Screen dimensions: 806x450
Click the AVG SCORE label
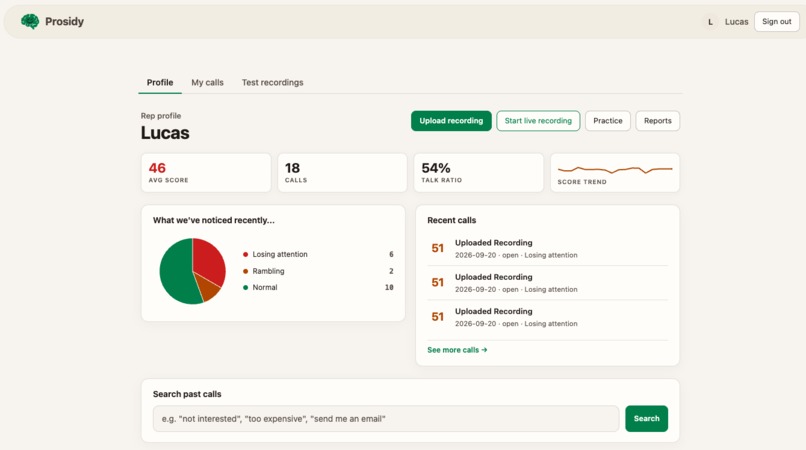169,181
